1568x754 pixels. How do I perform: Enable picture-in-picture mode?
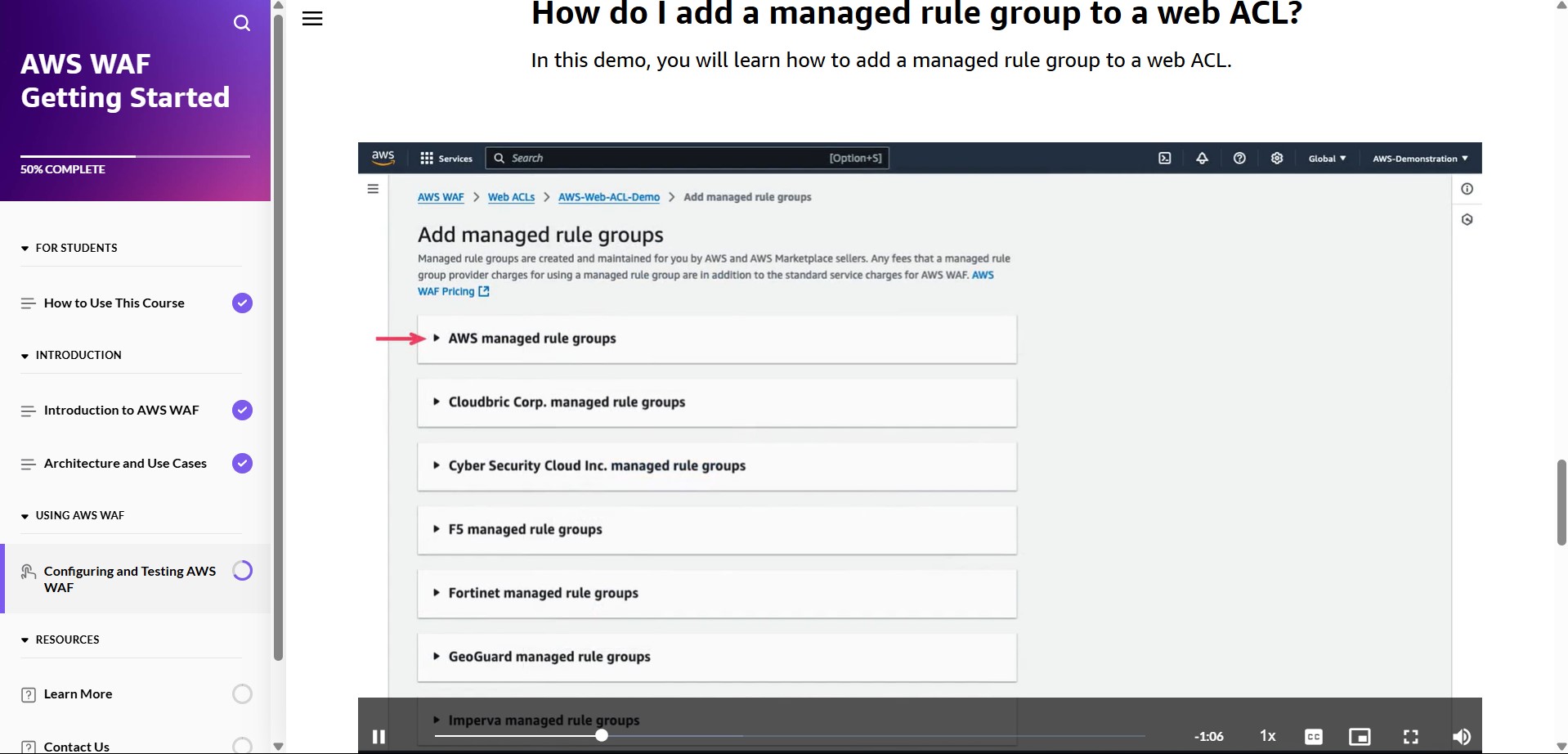click(1360, 736)
